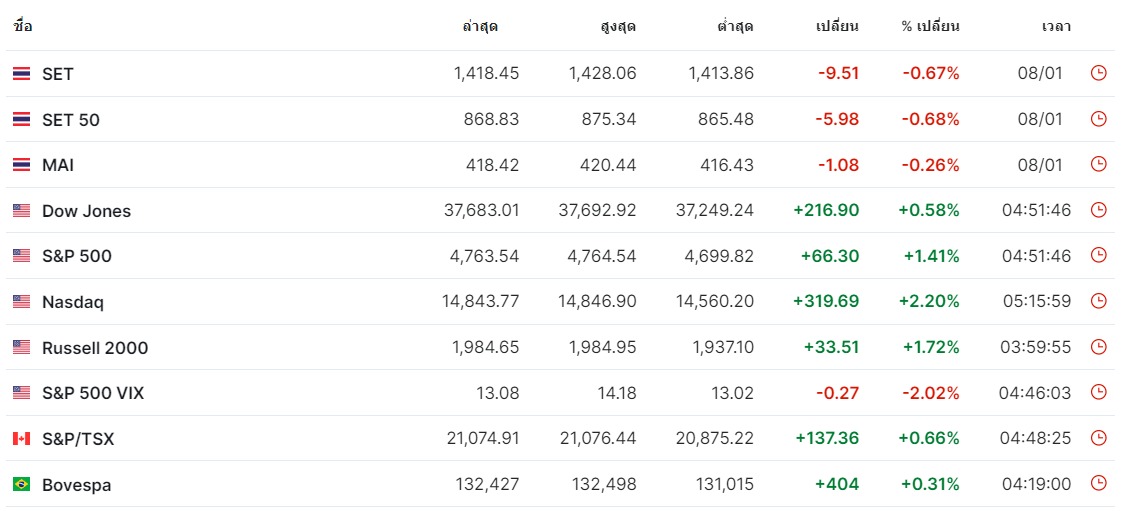Image resolution: width=1123 pixels, height=511 pixels.
Task: Open the Dow Jones index link
Action: (87, 211)
